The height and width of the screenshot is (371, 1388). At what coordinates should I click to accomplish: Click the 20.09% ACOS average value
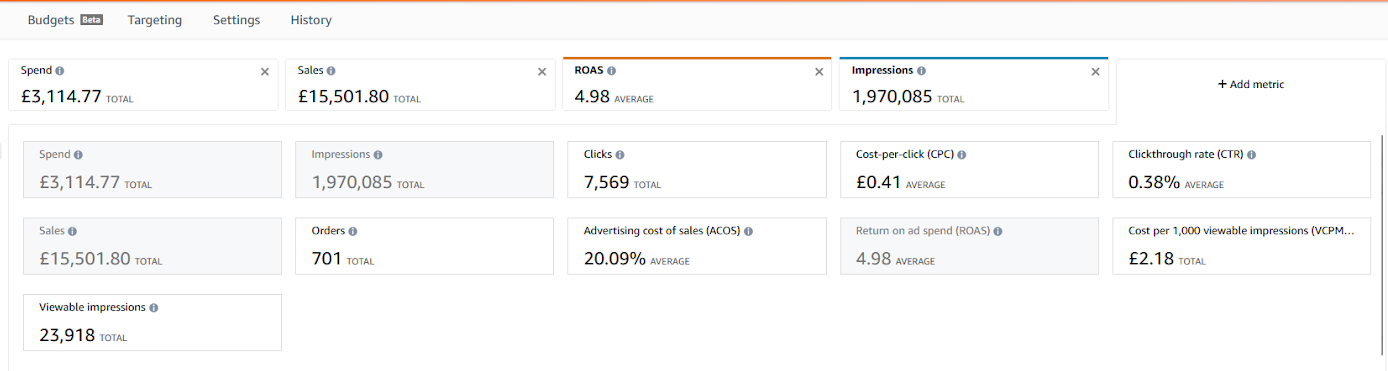[615, 259]
